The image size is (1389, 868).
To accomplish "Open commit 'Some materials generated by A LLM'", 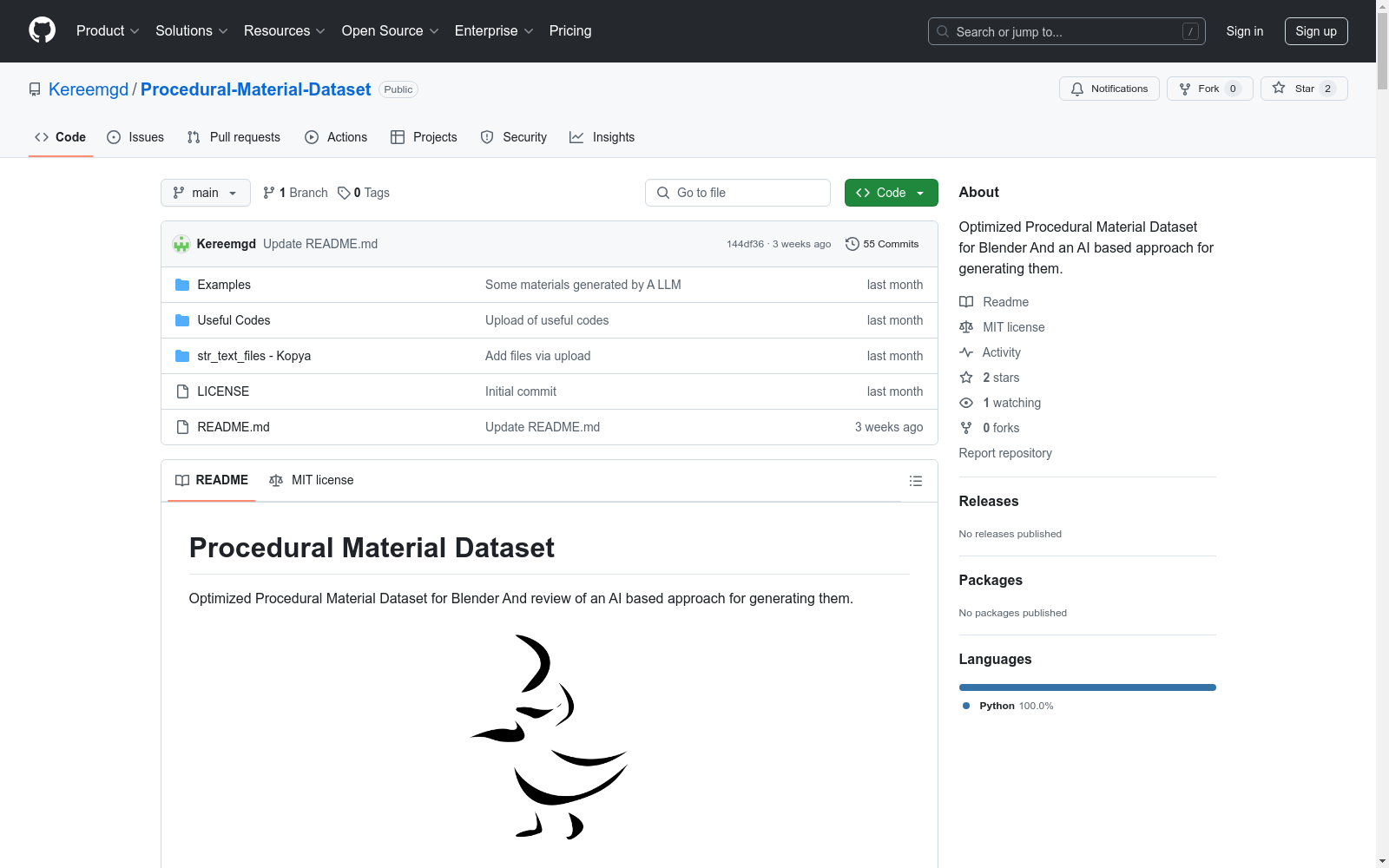I will tap(583, 285).
